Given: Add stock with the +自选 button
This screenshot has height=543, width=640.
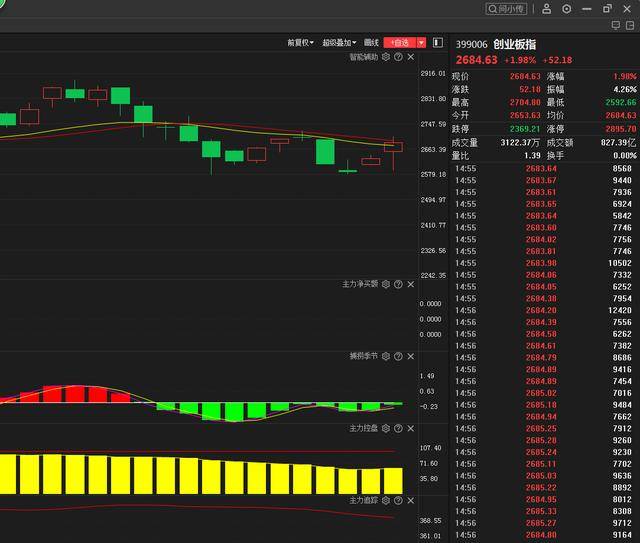Looking at the screenshot, I should click(x=400, y=43).
